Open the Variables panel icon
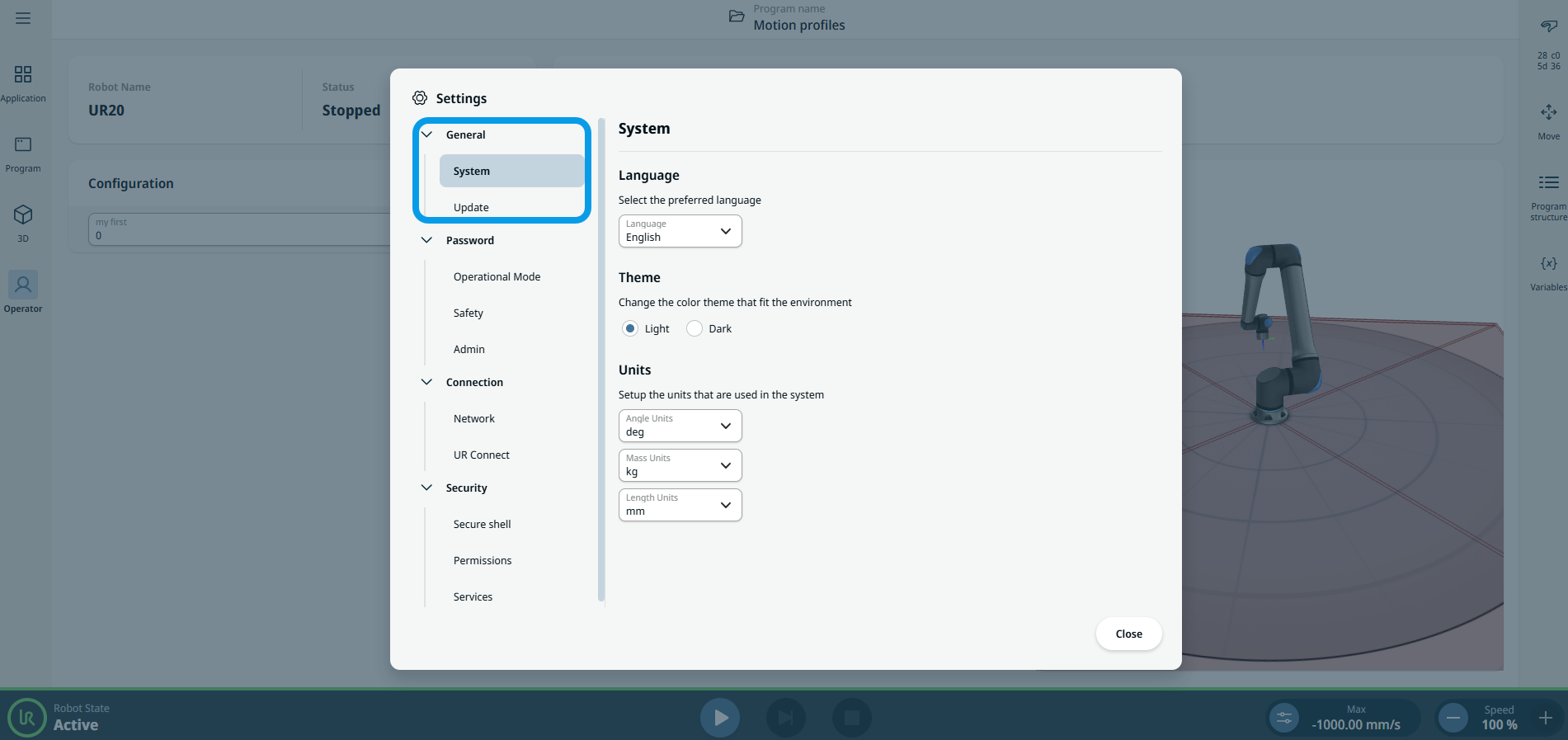Viewport: 1568px width, 740px height. [x=1548, y=264]
